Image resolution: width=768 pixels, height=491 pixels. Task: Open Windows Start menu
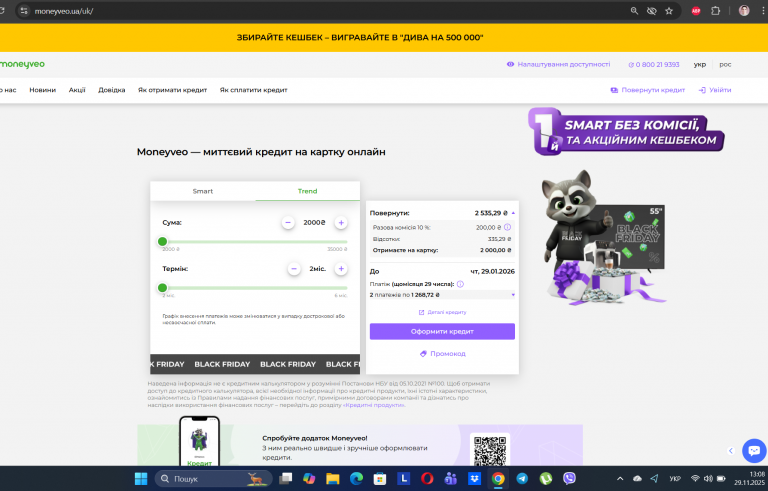[141, 479]
